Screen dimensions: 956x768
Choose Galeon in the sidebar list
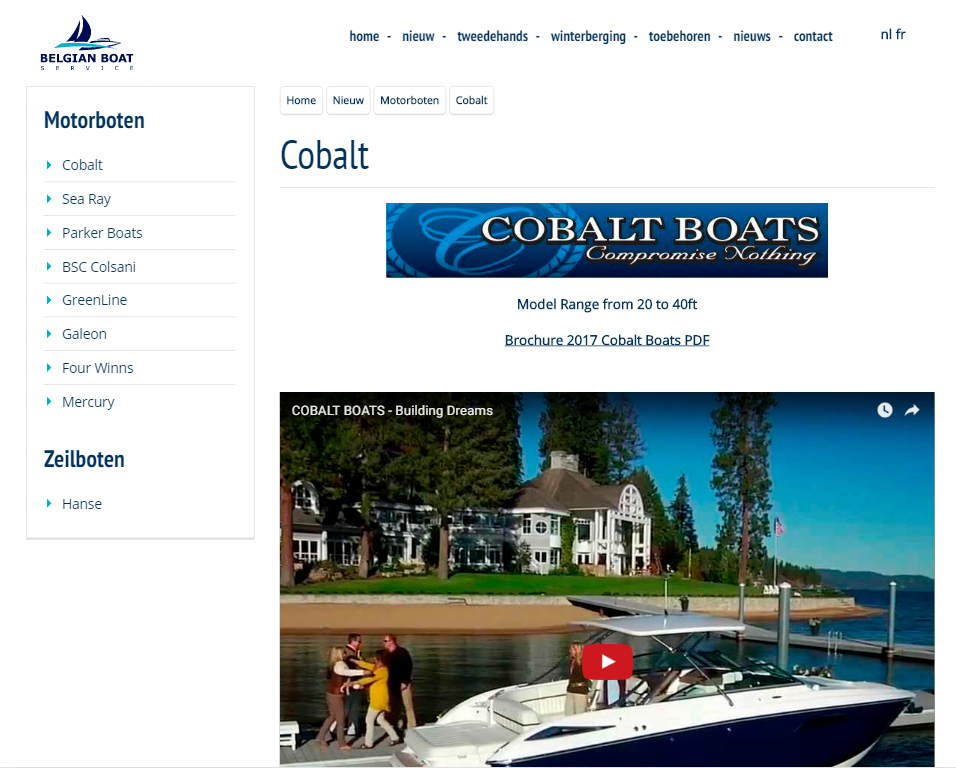[x=84, y=334]
